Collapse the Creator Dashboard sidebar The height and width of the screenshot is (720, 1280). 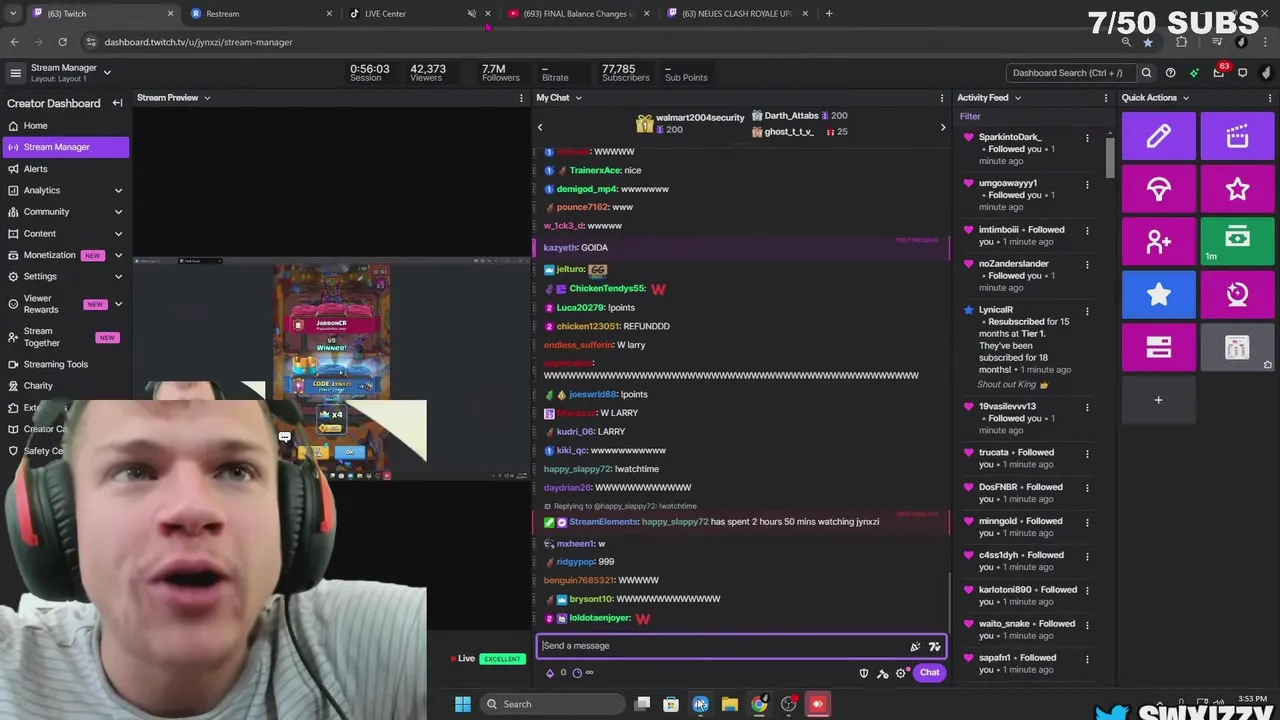pos(117,103)
